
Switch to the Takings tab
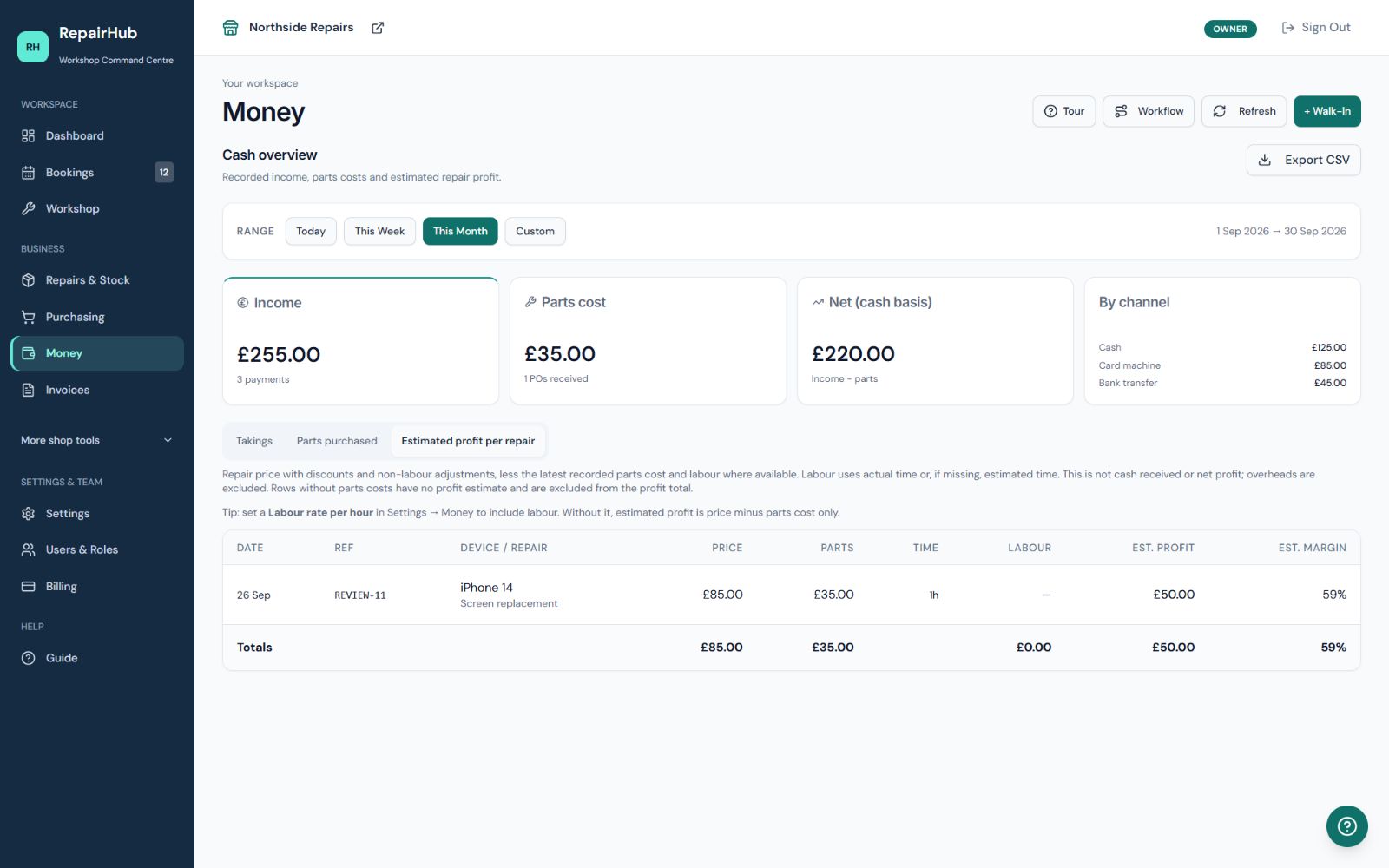(x=254, y=441)
